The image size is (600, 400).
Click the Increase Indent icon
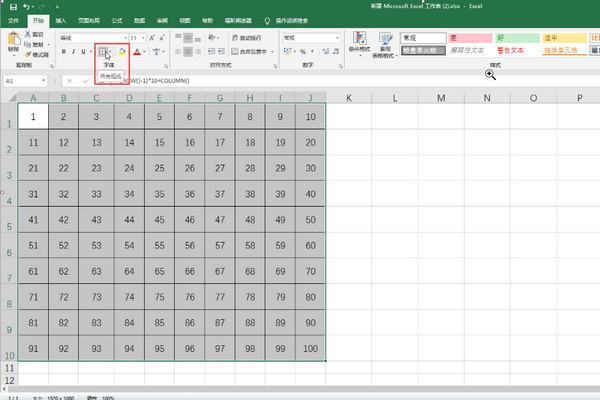point(221,51)
